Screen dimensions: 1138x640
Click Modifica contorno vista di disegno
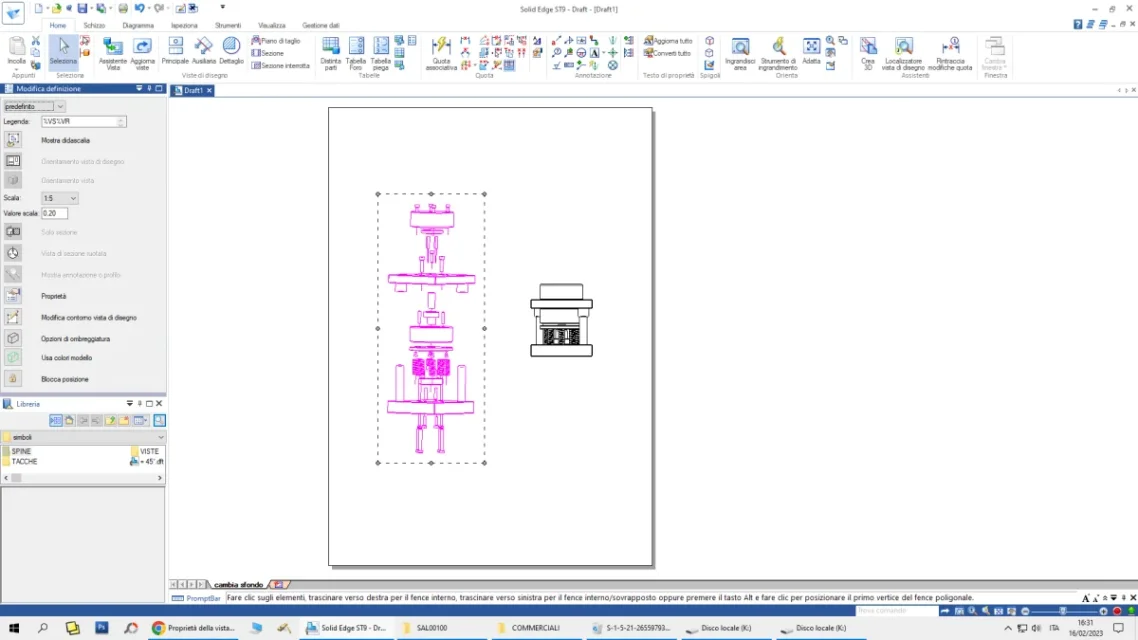point(13,317)
